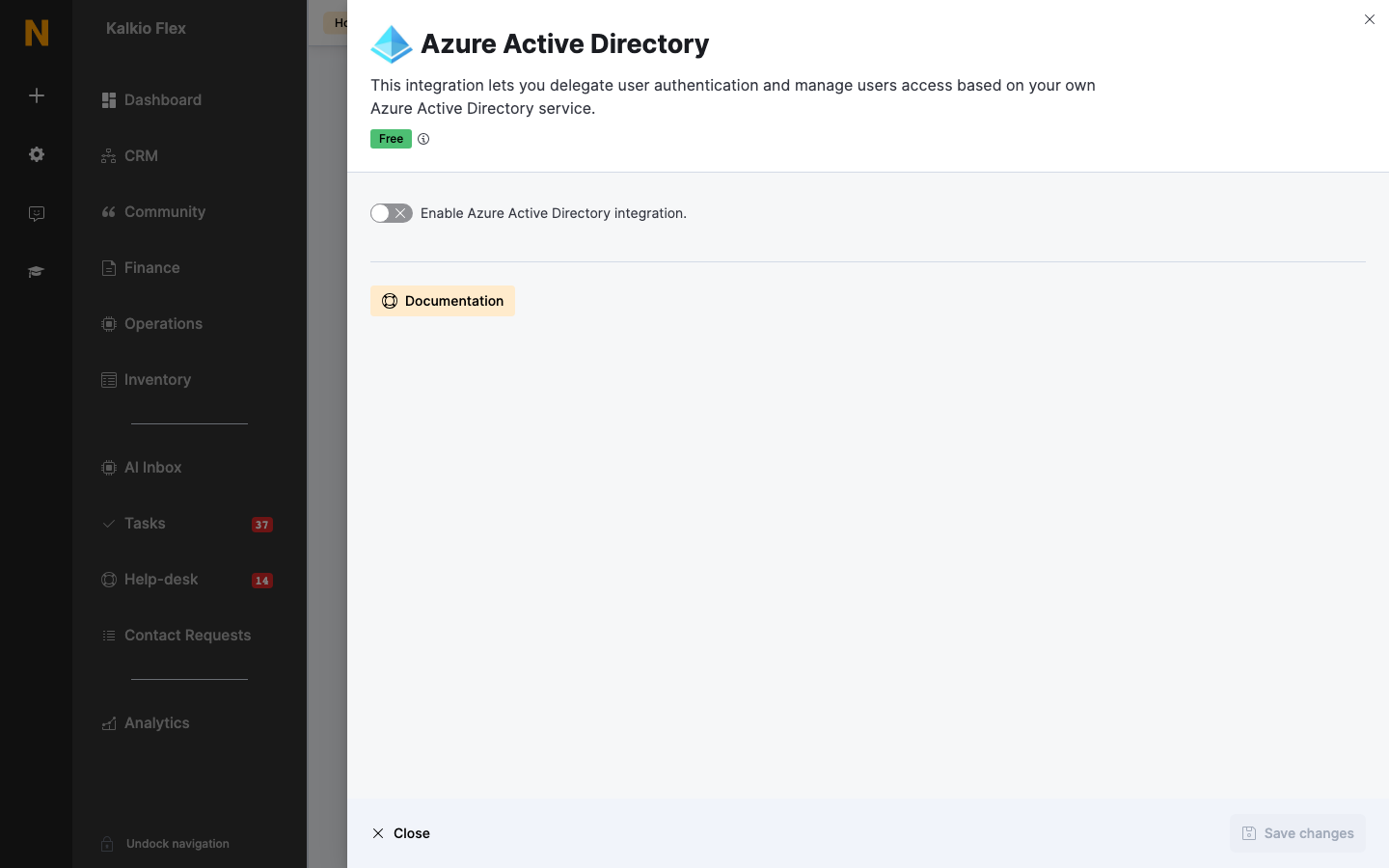Close the panel with top-right X icon

click(x=1370, y=19)
